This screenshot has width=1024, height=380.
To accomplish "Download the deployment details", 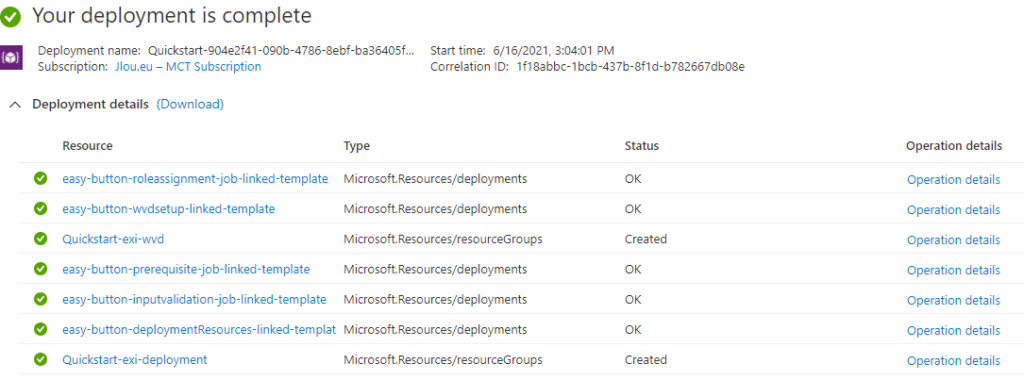I will [x=190, y=104].
